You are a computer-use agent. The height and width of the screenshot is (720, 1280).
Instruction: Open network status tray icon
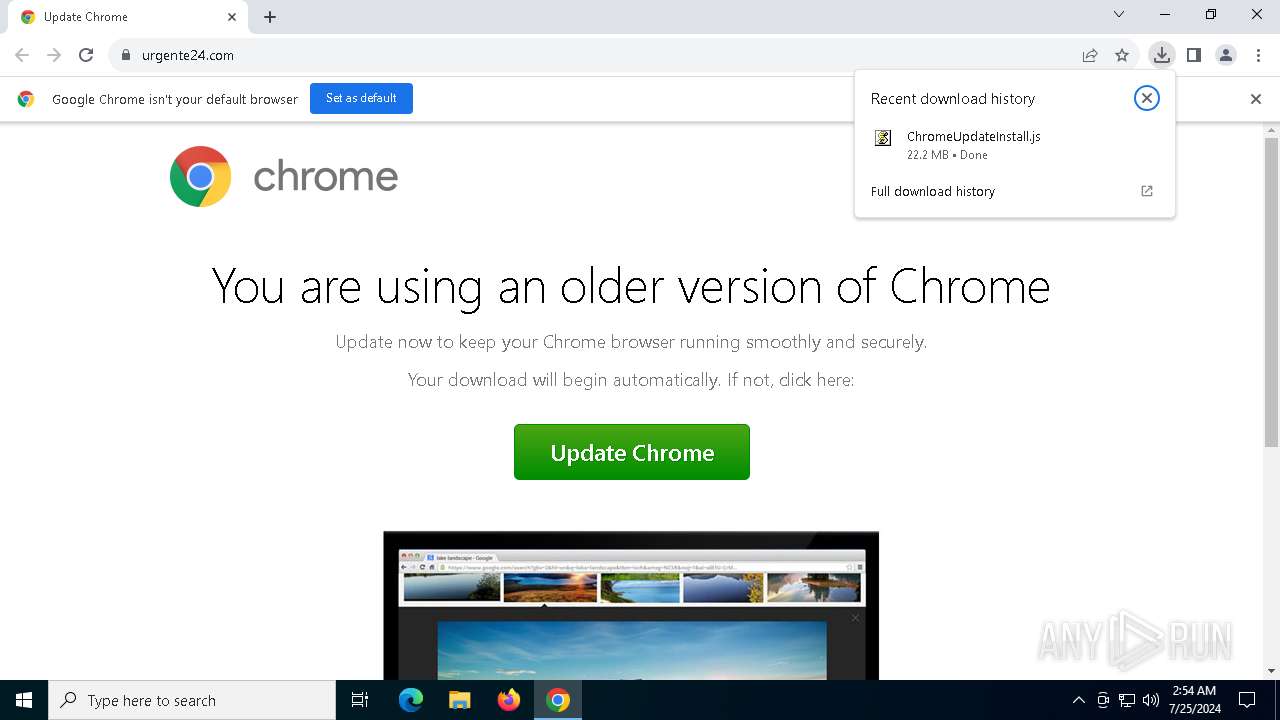(1127, 700)
